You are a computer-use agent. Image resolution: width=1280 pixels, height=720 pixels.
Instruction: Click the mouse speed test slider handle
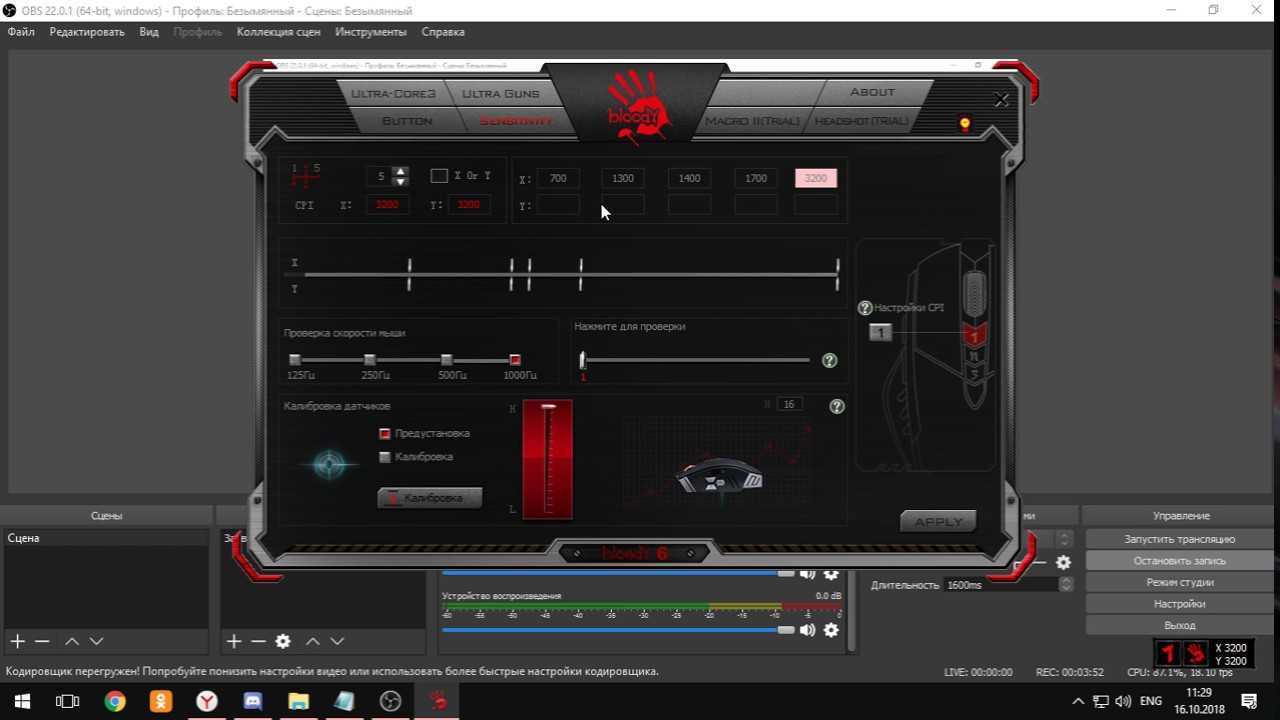click(582, 360)
